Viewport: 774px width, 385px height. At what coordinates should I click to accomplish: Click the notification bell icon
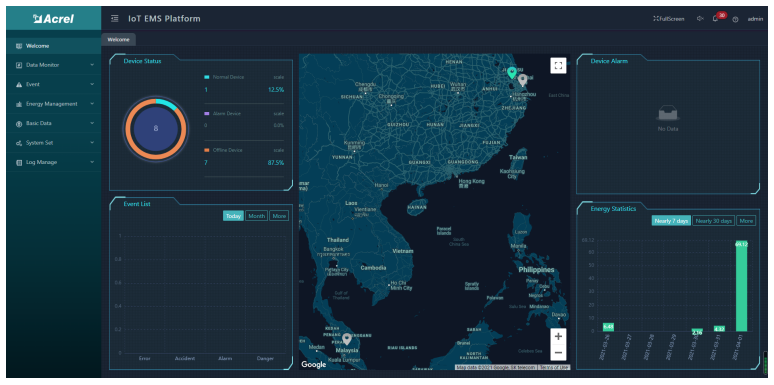(x=715, y=19)
